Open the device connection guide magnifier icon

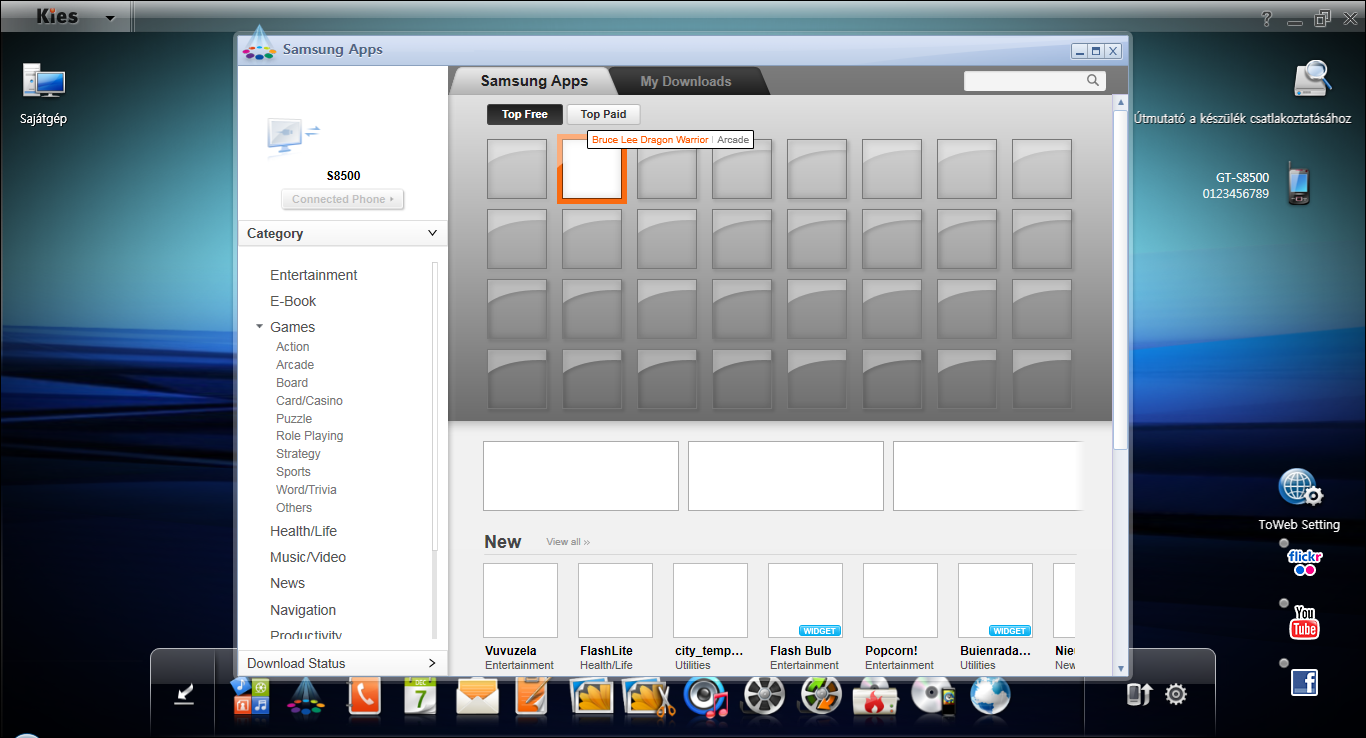coord(1312,80)
